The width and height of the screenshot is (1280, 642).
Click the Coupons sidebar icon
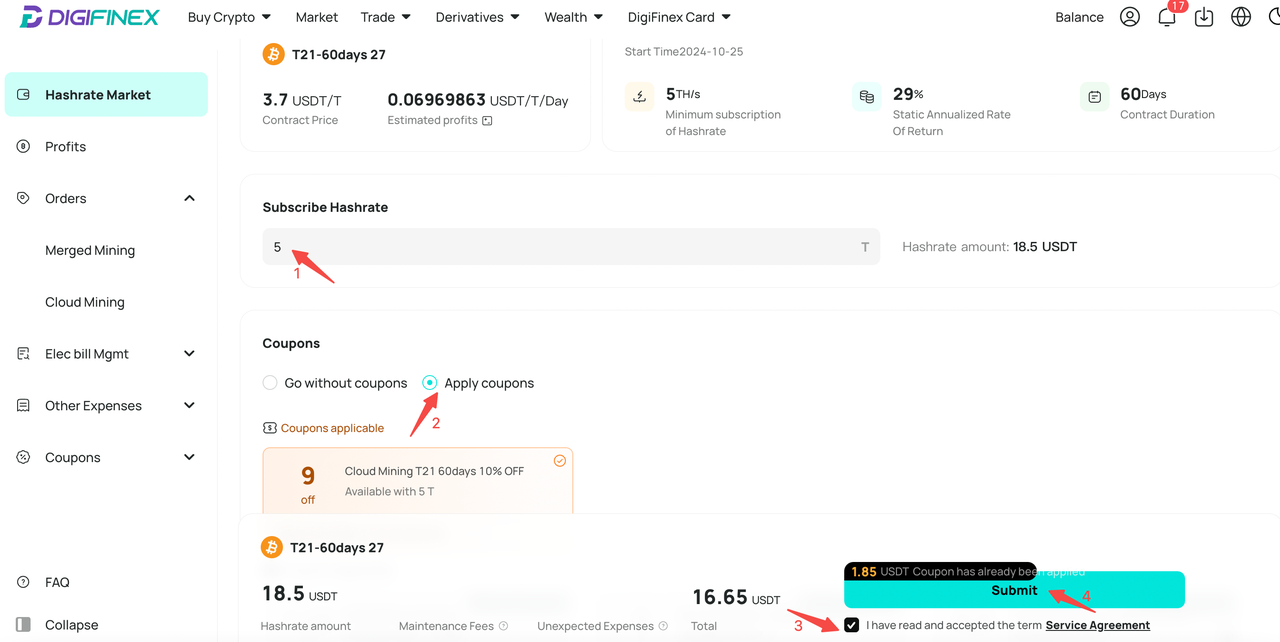(x=24, y=457)
